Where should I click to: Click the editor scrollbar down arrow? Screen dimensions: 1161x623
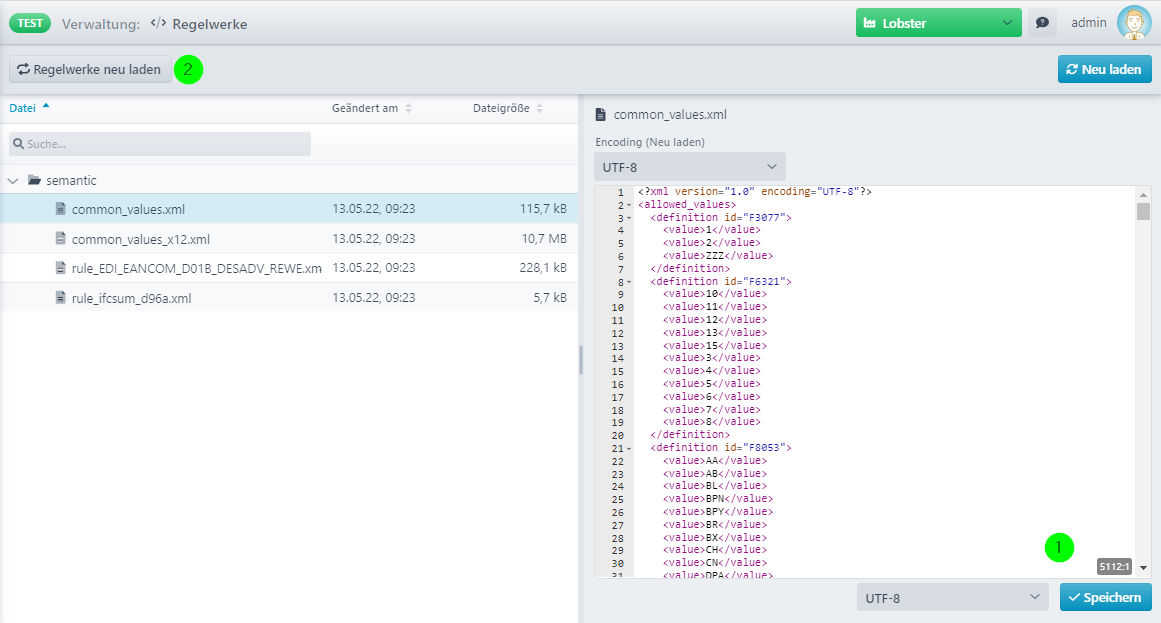(x=1143, y=566)
